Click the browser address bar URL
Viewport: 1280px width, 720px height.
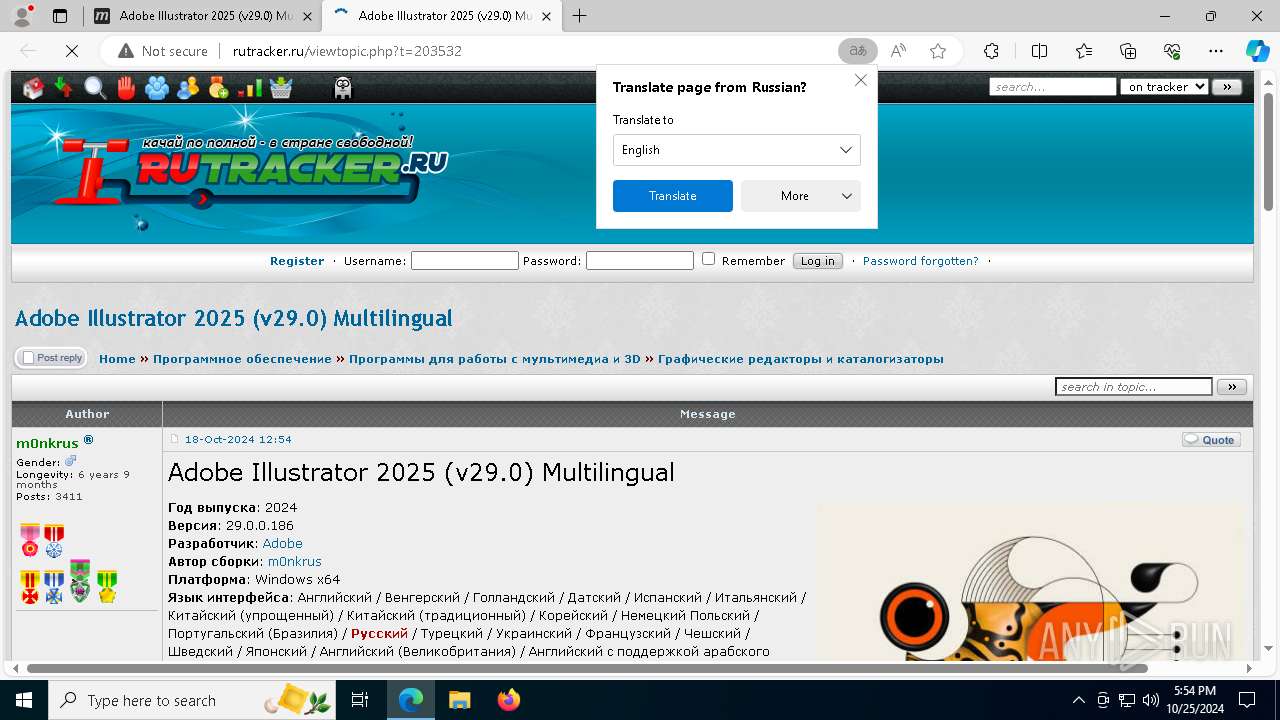coord(347,51)
